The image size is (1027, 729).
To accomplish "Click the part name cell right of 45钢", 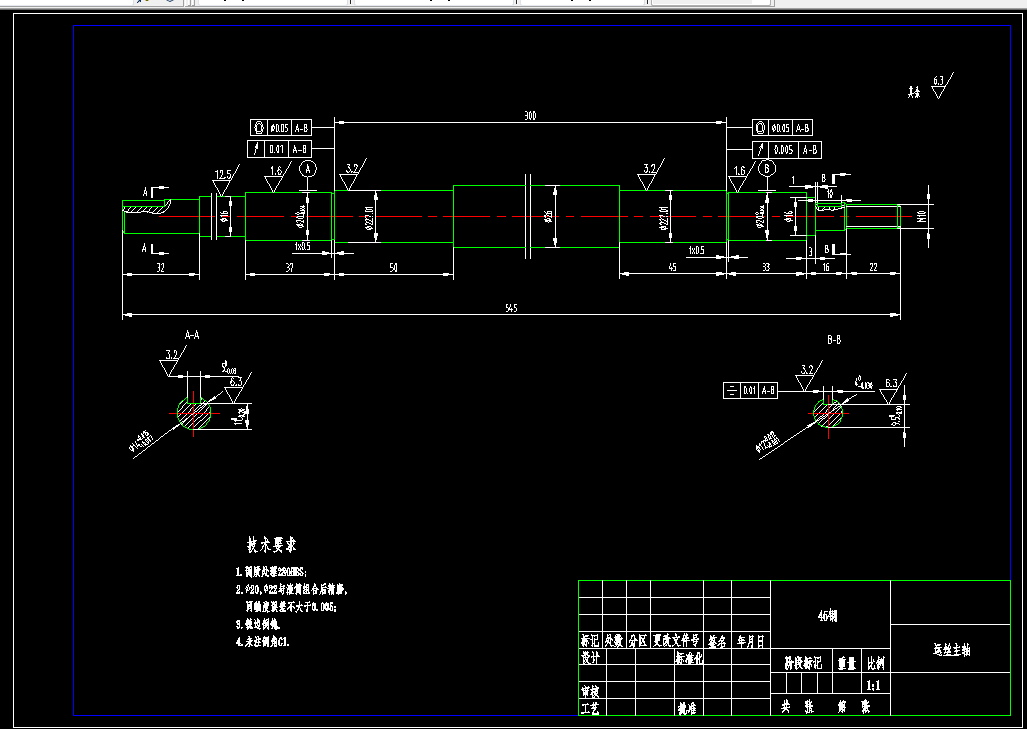I will coord(951,648).
